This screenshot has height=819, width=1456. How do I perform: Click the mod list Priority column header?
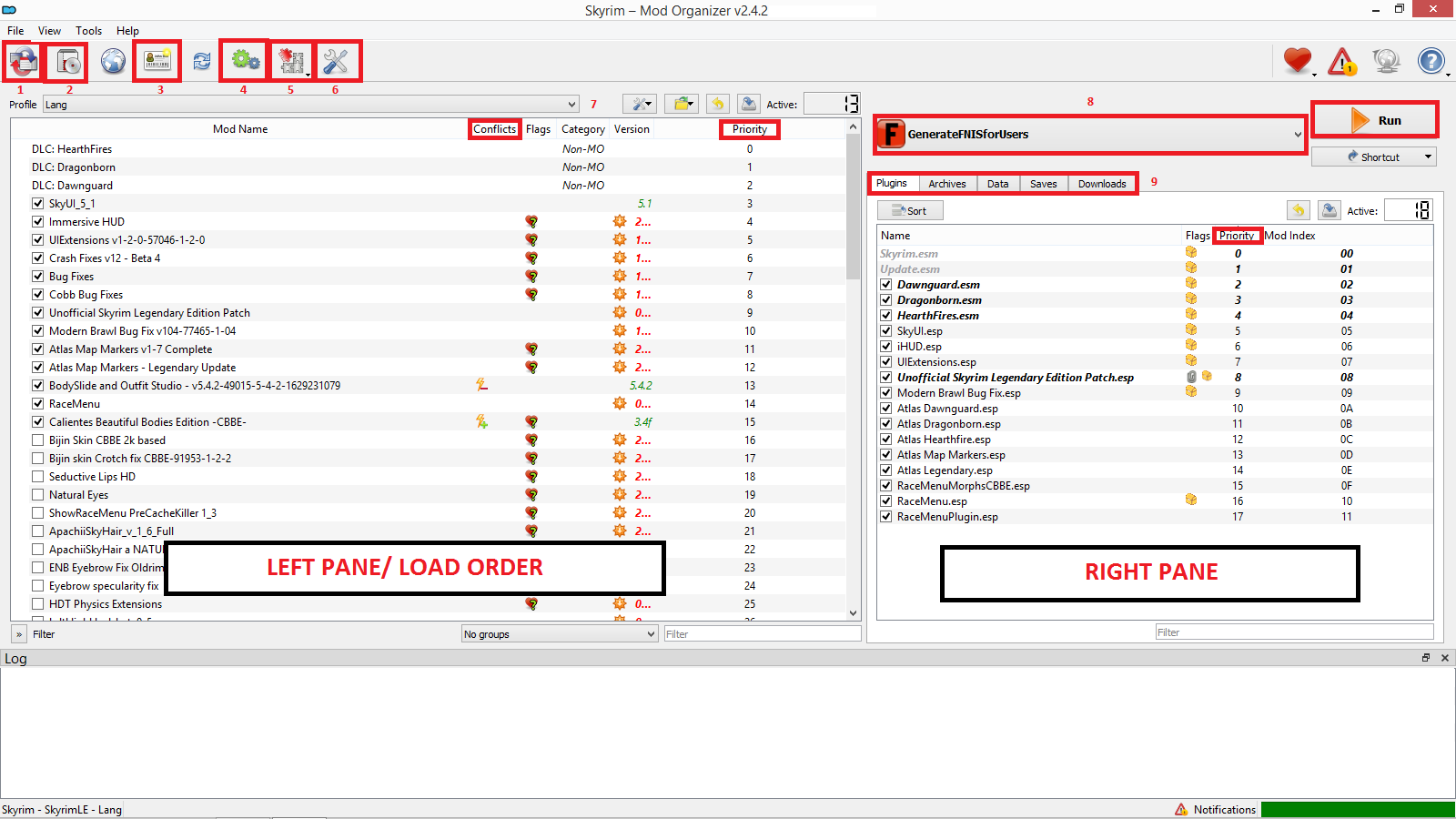tap(750, 129)
